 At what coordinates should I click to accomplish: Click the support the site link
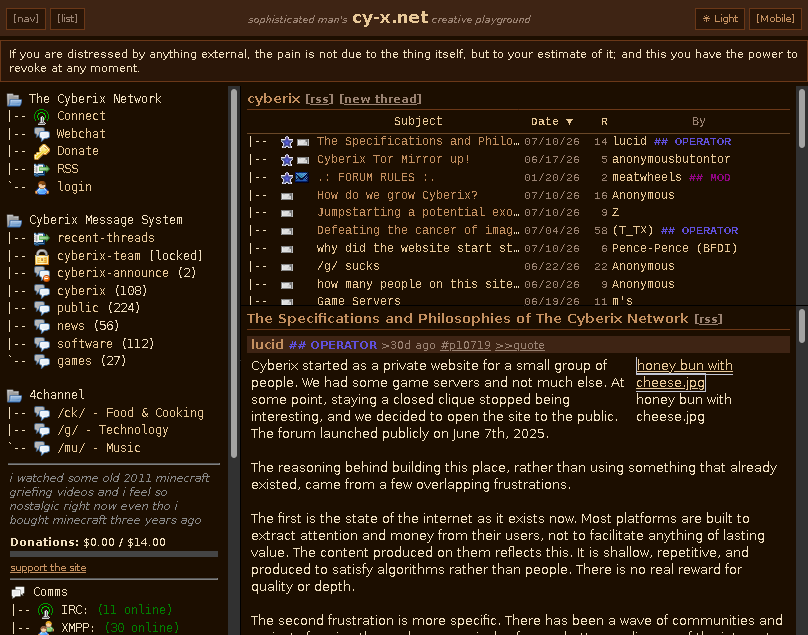tap(48, 568)
